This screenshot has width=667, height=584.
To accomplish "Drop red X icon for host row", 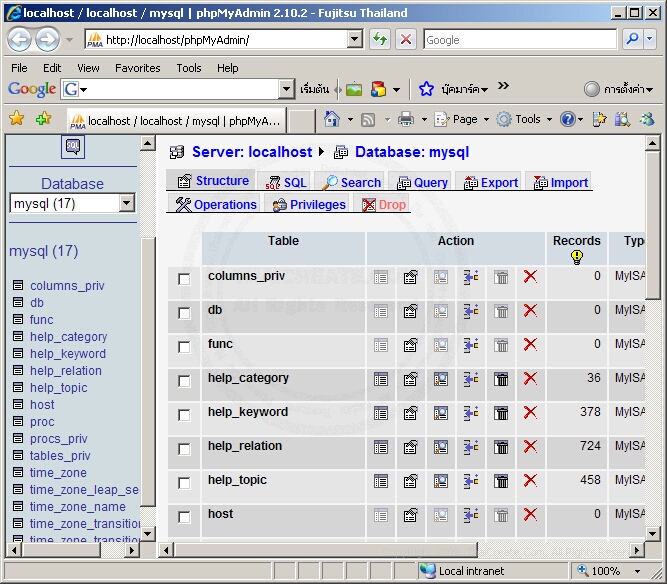I will (530, 515).
